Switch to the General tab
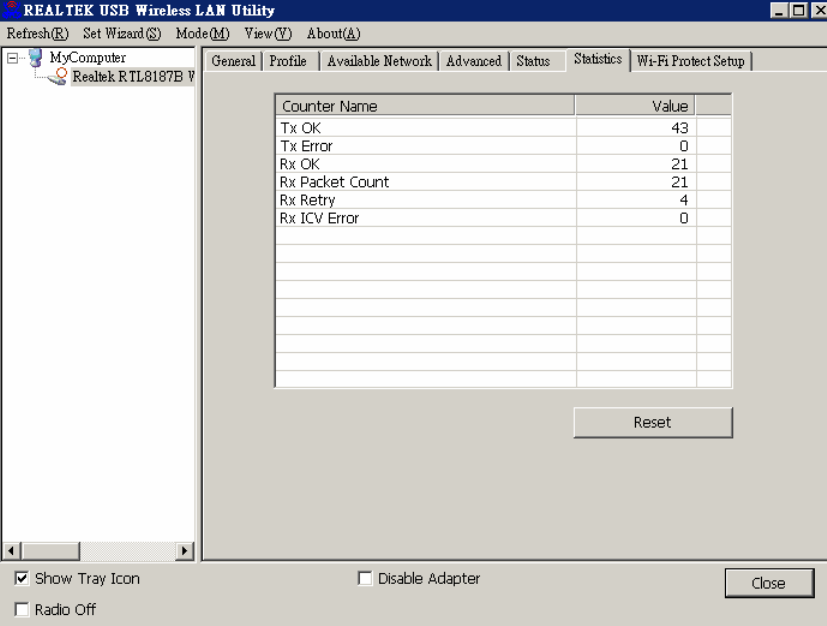The height and width of the screenshot is (626, 827). (x=233, y=61)
